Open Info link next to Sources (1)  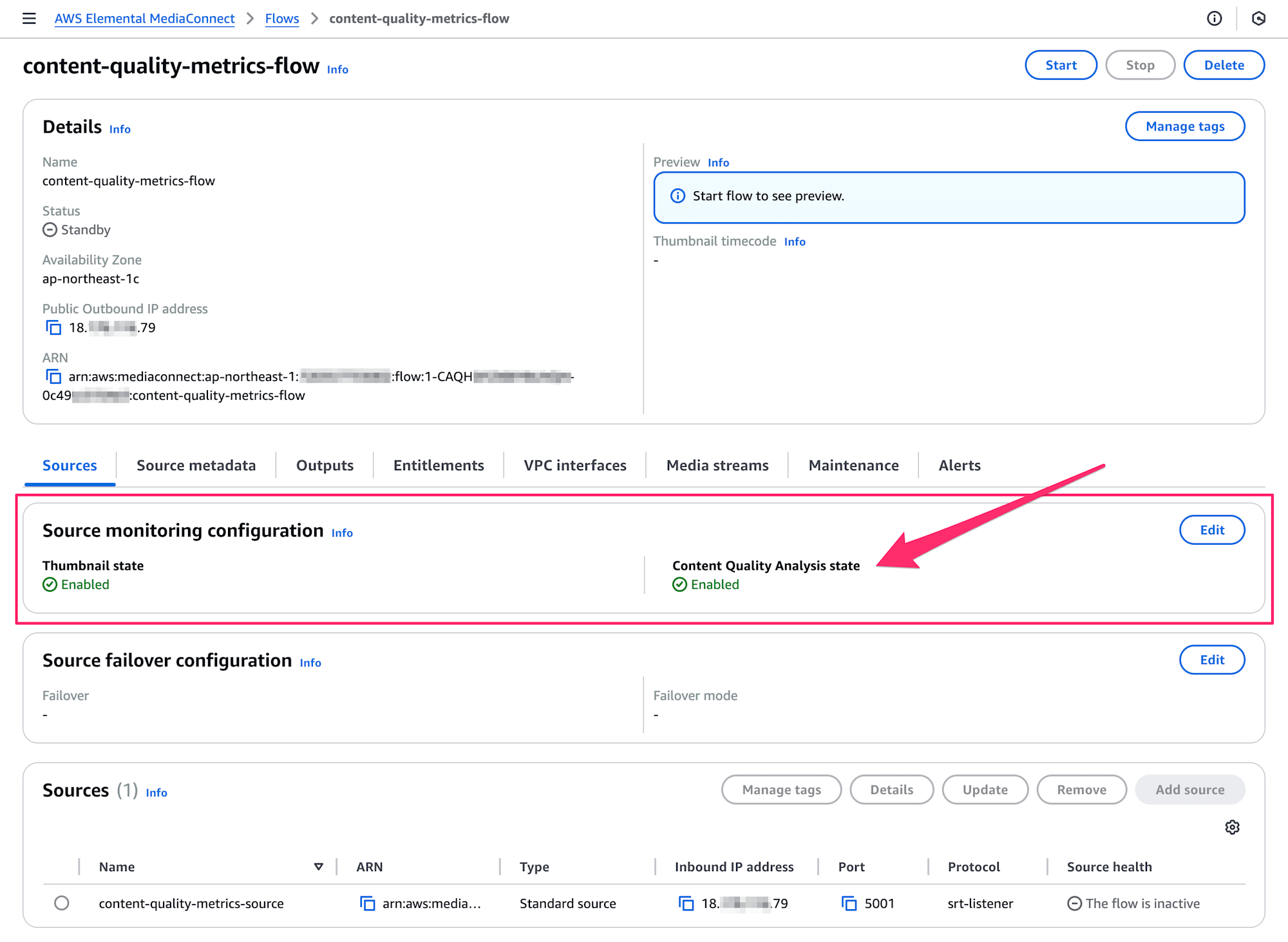(x=156, y=793)
